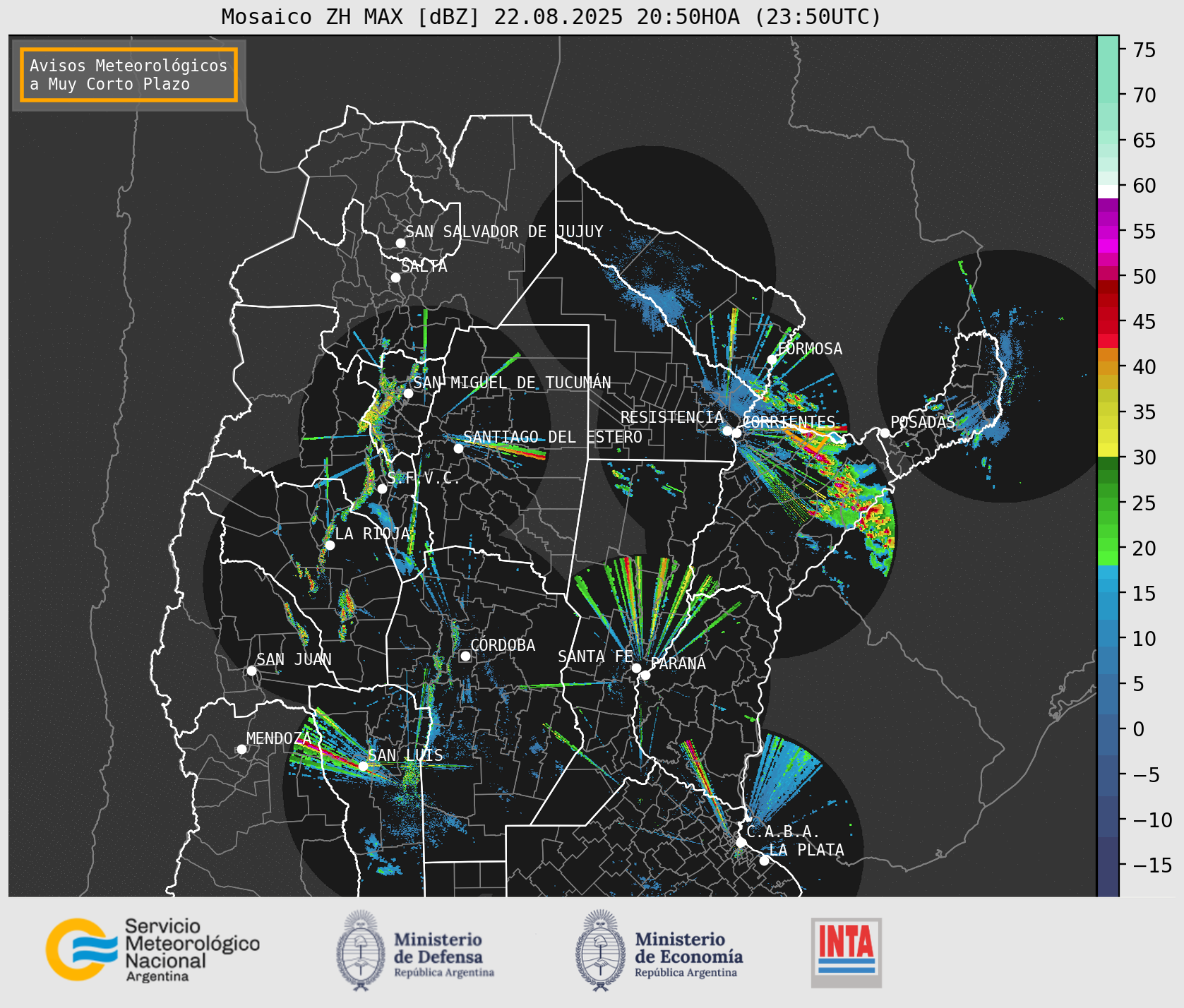Click the CÓRDOBA map label
Image resolution: width=1184 pixels, height=1008 pixels.
tap(503, 644)
